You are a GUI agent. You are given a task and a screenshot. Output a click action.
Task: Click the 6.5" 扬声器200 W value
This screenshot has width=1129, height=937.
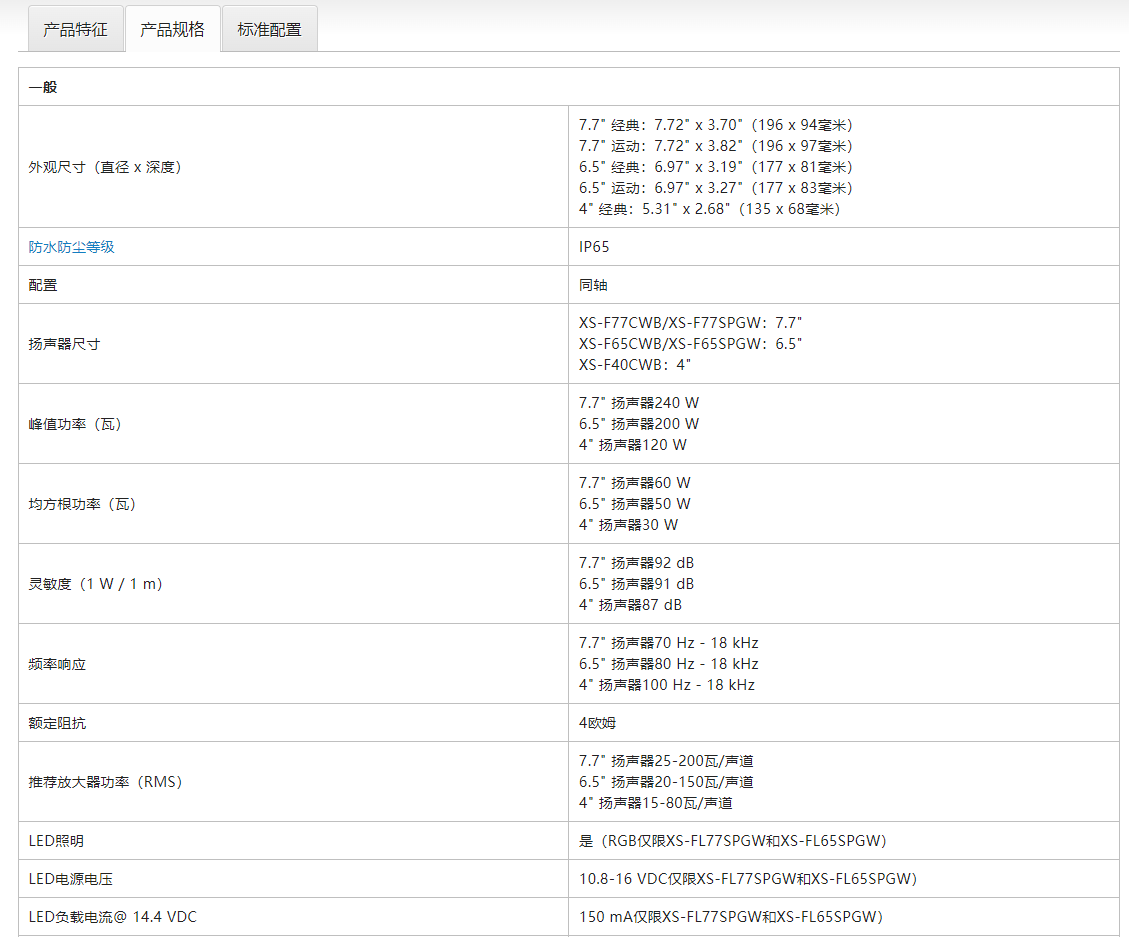pos(639,424)
